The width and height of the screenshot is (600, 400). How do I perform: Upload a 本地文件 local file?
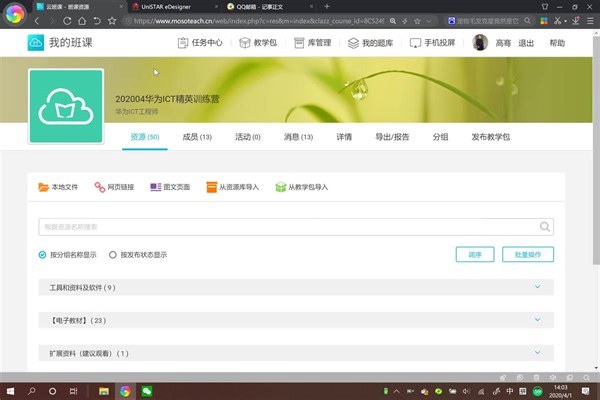(x=58, y=187)
